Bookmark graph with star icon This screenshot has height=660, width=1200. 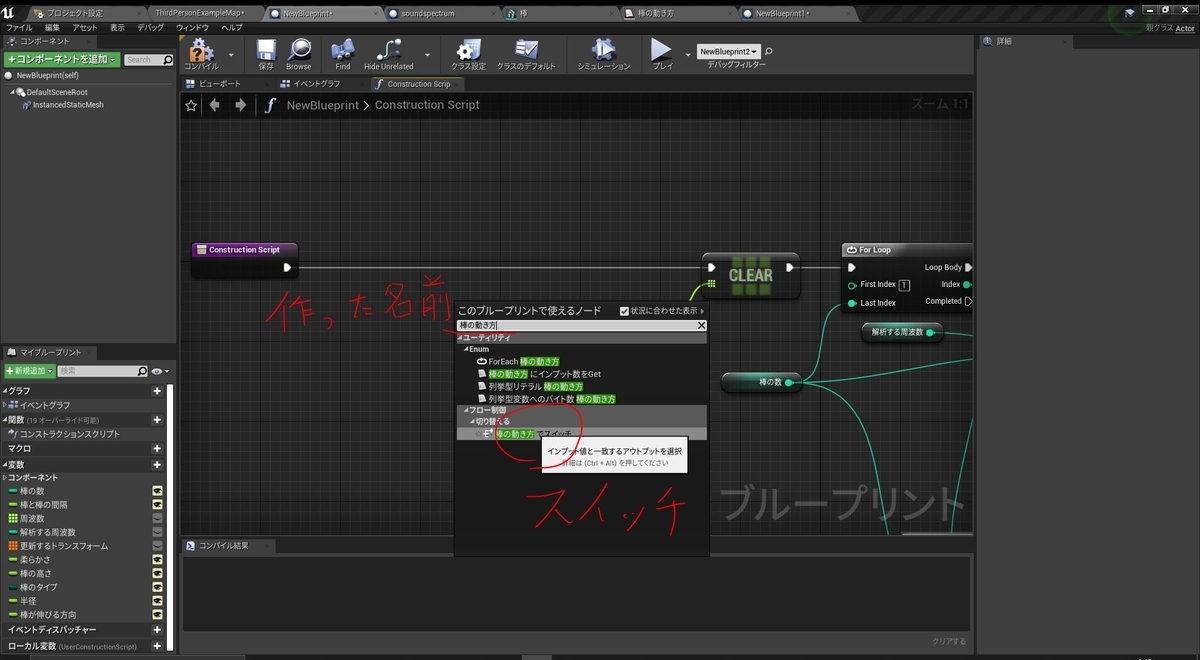click(191, 105)
